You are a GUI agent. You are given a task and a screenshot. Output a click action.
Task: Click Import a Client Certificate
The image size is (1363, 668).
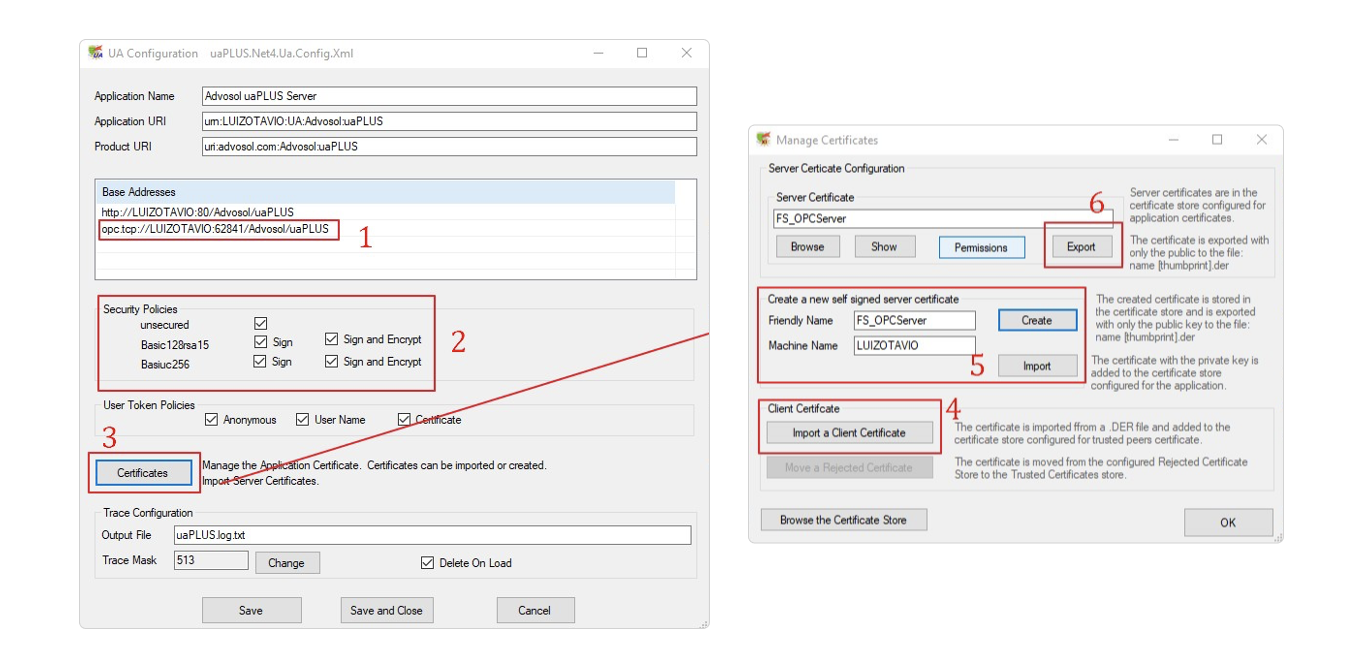(x=849, y=433)
